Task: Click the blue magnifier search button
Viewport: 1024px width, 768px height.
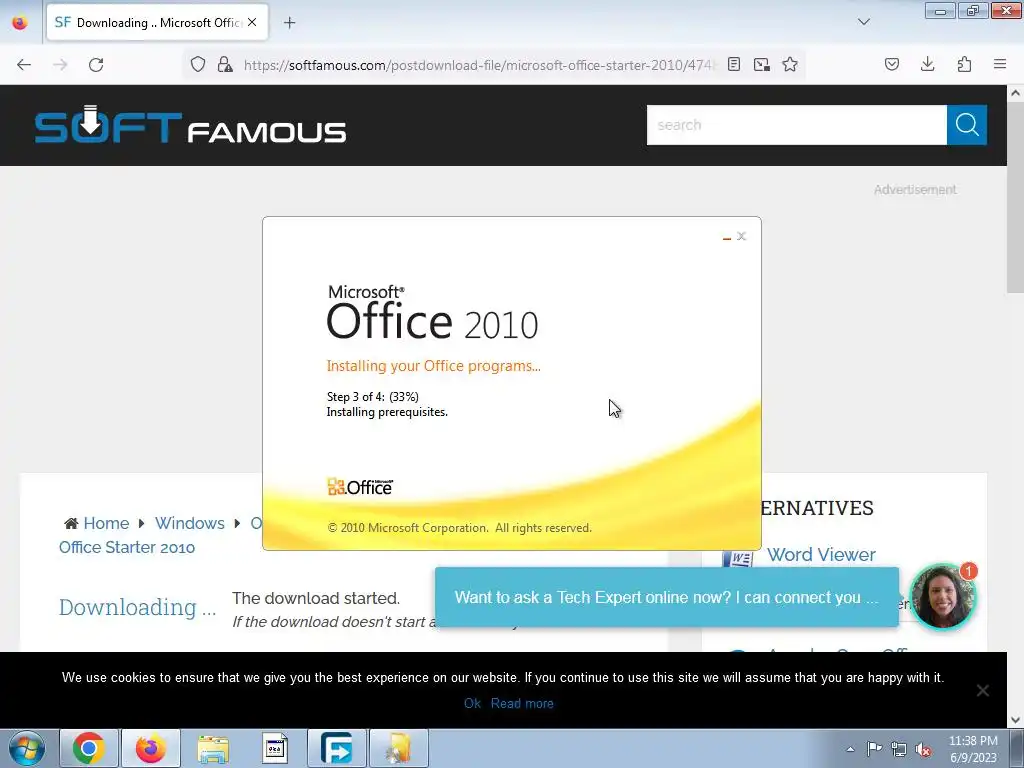Action: coord(967,125)
